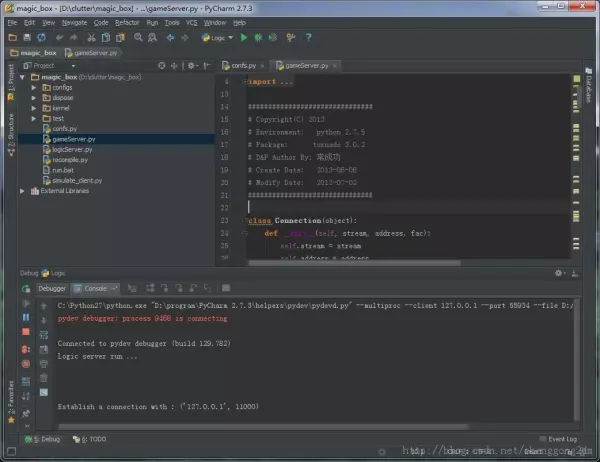
Task: Click the Undo arrow icon
Action: click(x=59, y=38)
